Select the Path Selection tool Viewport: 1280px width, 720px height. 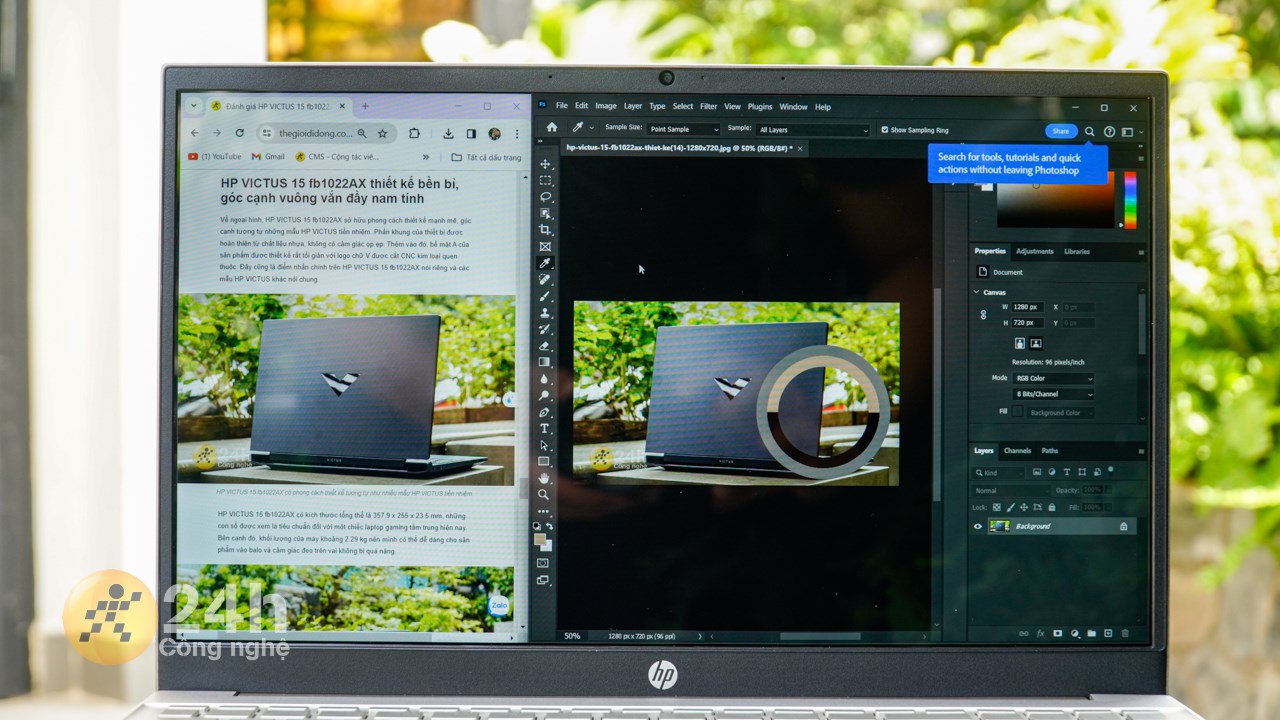[x=545, y=445]
